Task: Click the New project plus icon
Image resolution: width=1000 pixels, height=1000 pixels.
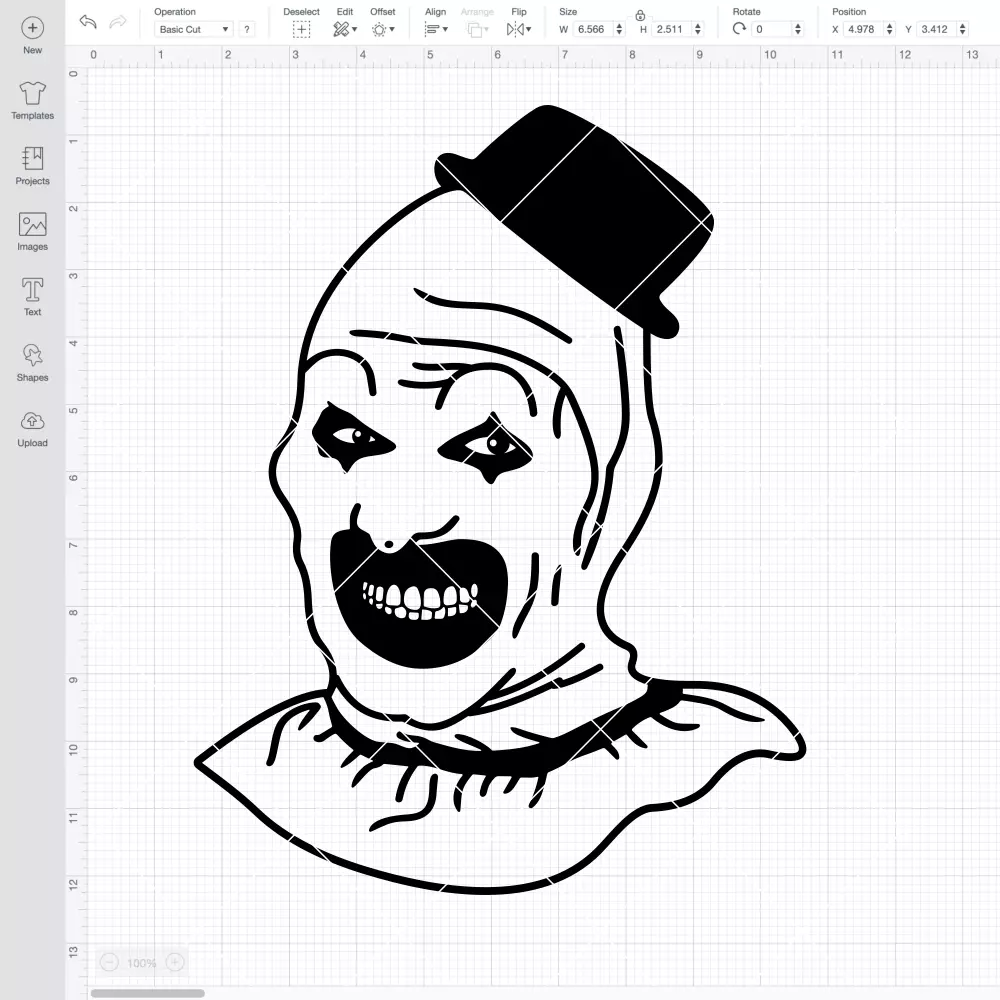Action: 33,28
